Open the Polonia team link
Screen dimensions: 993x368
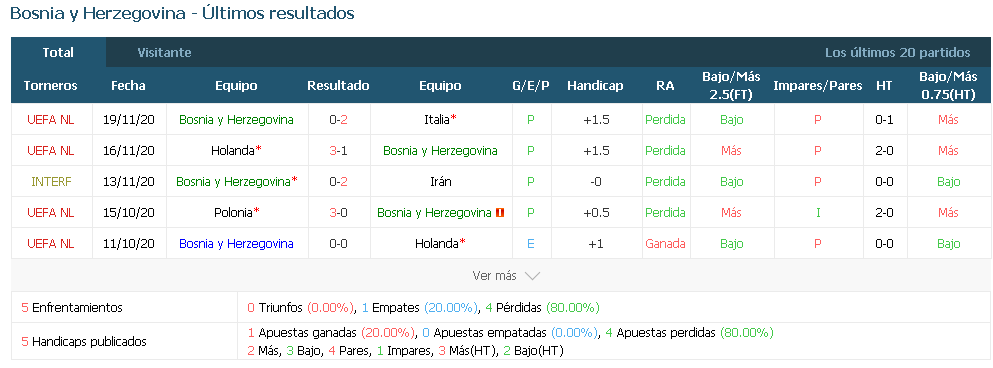[x=233, y=213]
